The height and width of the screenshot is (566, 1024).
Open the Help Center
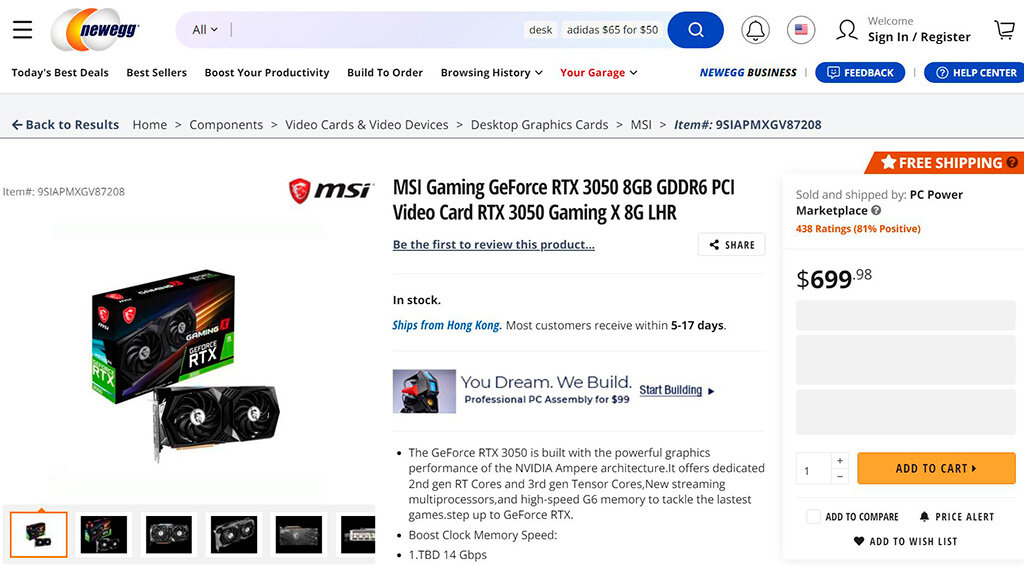(x=974, y=72)
